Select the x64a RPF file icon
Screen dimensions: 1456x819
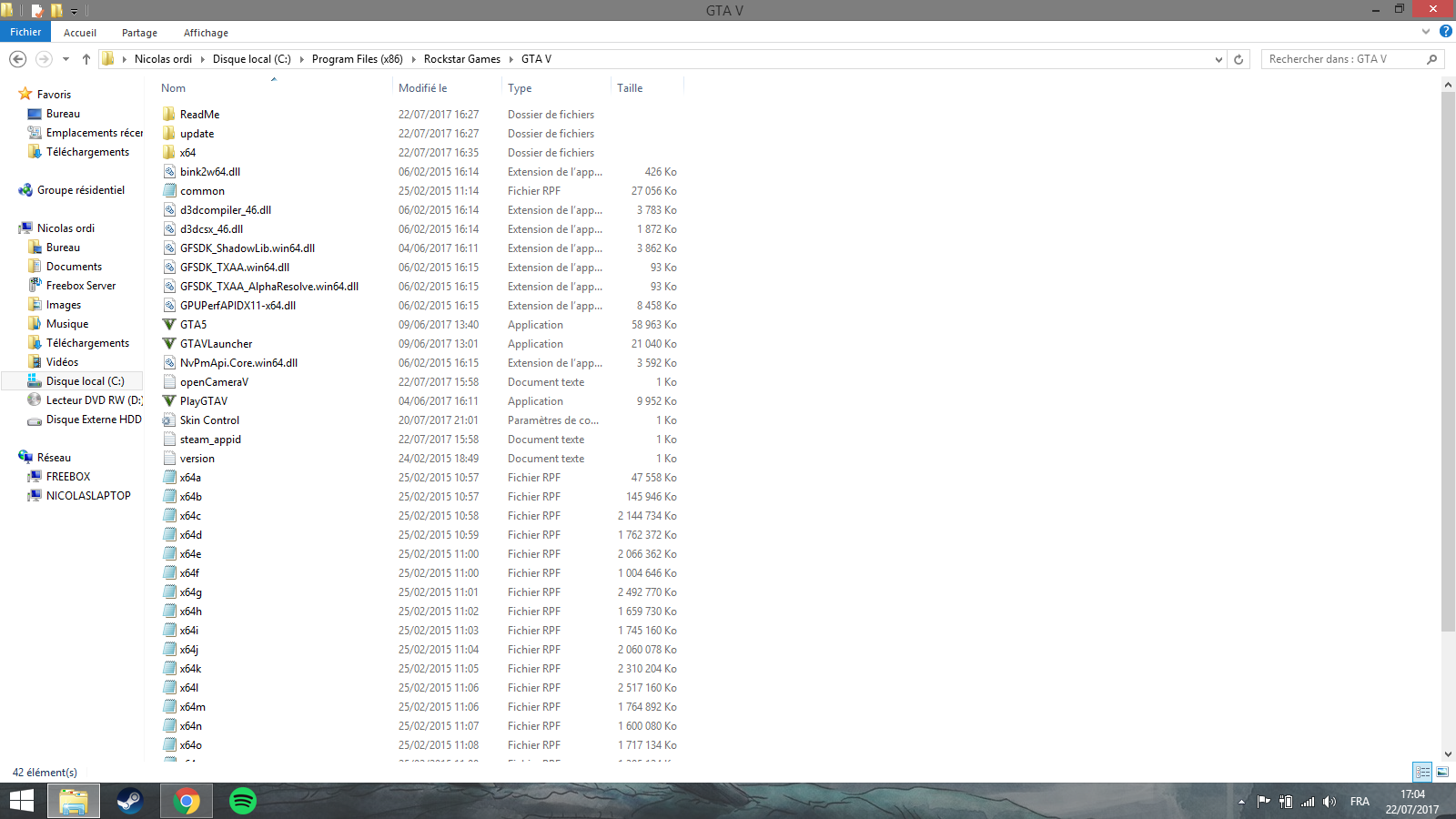(x=169, y=478)
